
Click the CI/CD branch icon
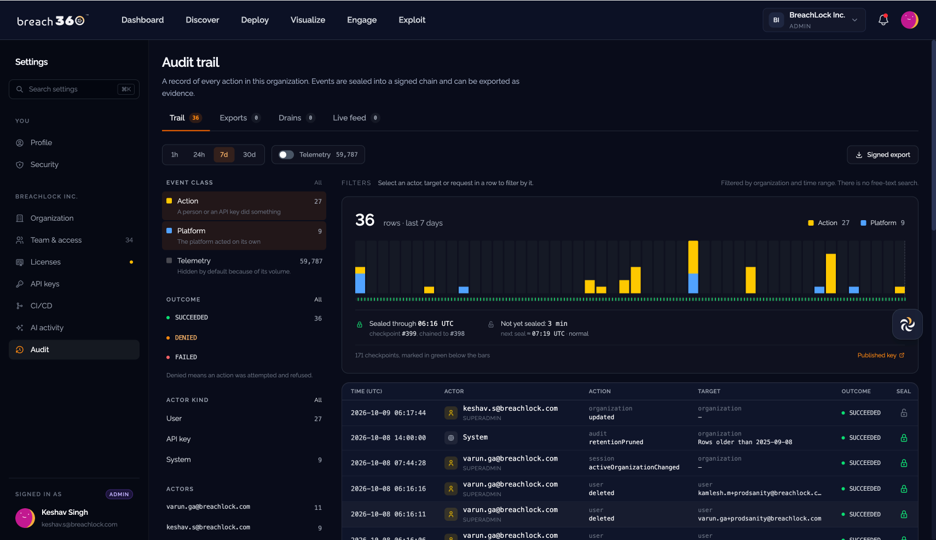tap(20, 306)
